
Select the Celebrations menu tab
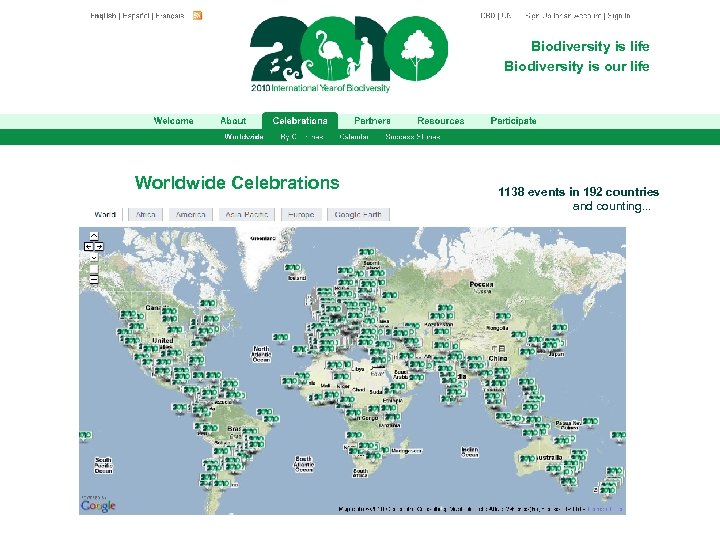pyautogui.click(x=300, y=121)
